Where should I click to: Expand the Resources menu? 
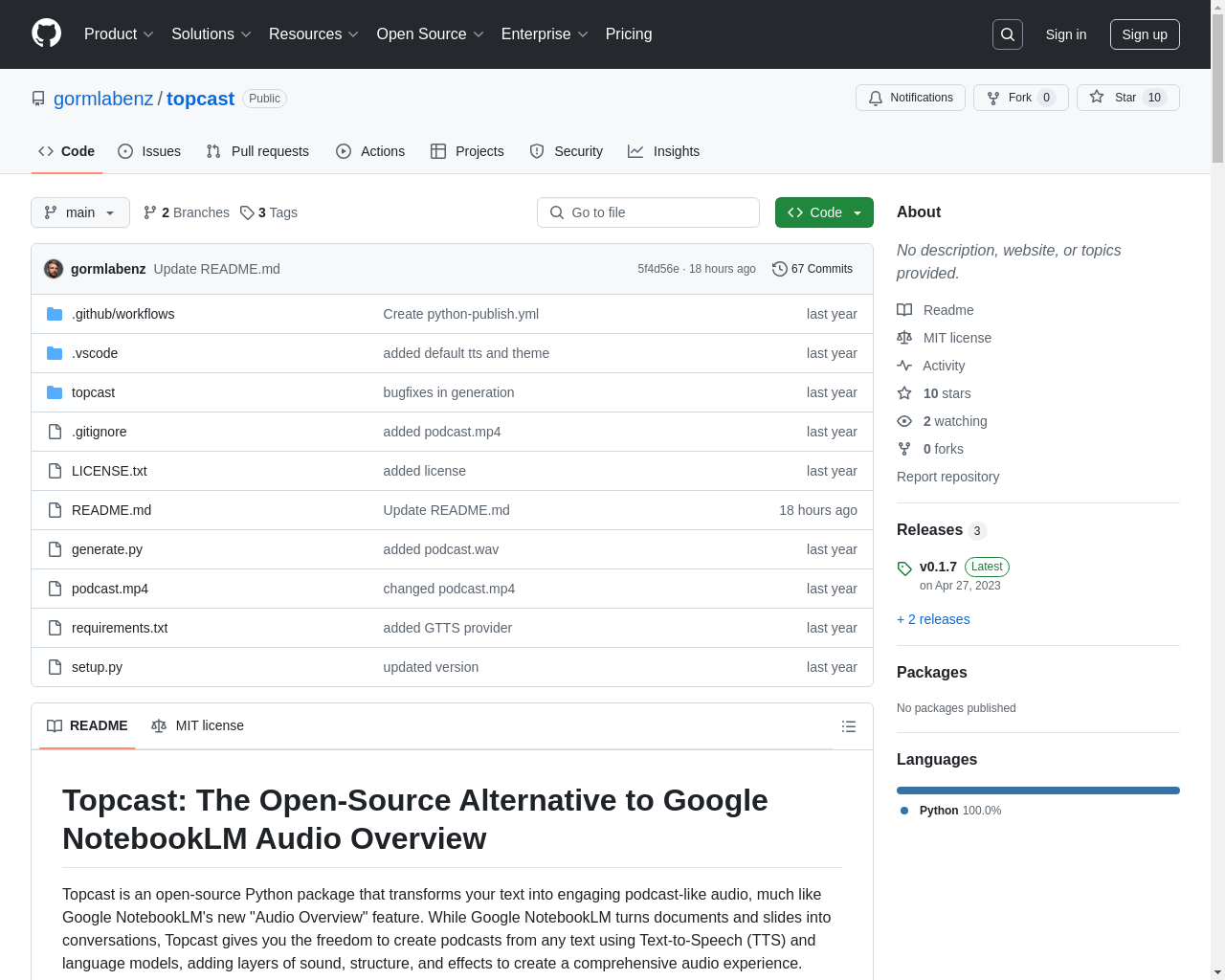(314, 33)
